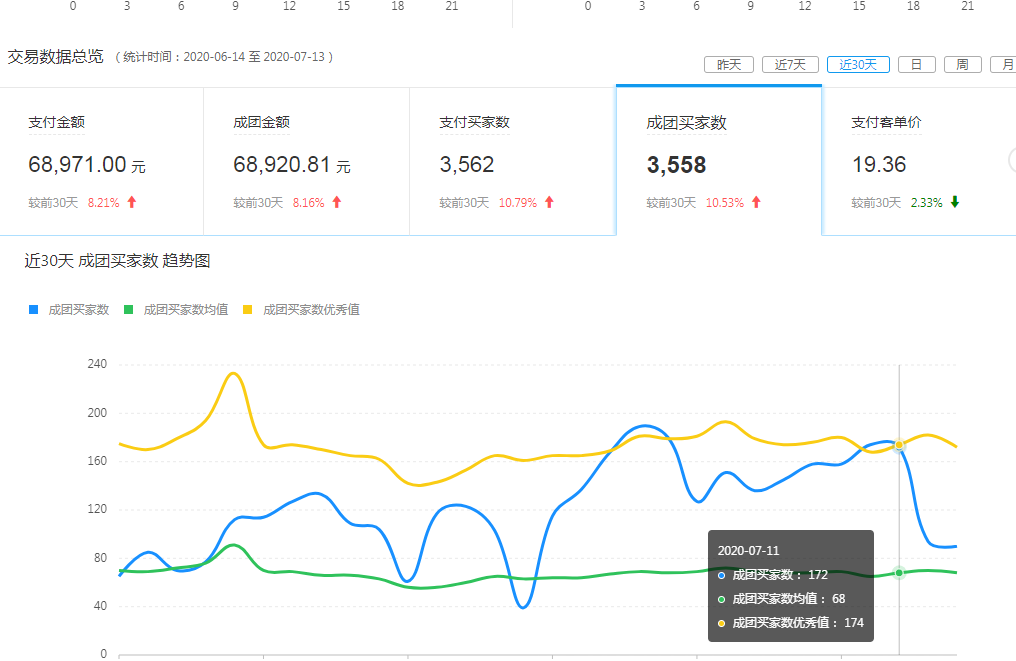
Task: Click the 昨天 date range button
Action: coord(728,65)
